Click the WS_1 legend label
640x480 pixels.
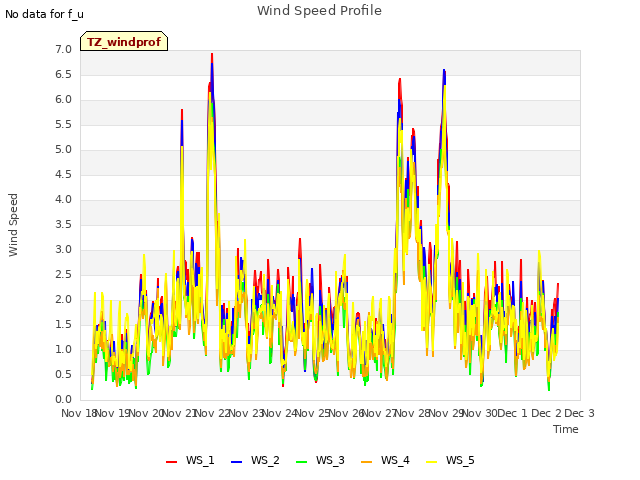[x=200, y=460]
